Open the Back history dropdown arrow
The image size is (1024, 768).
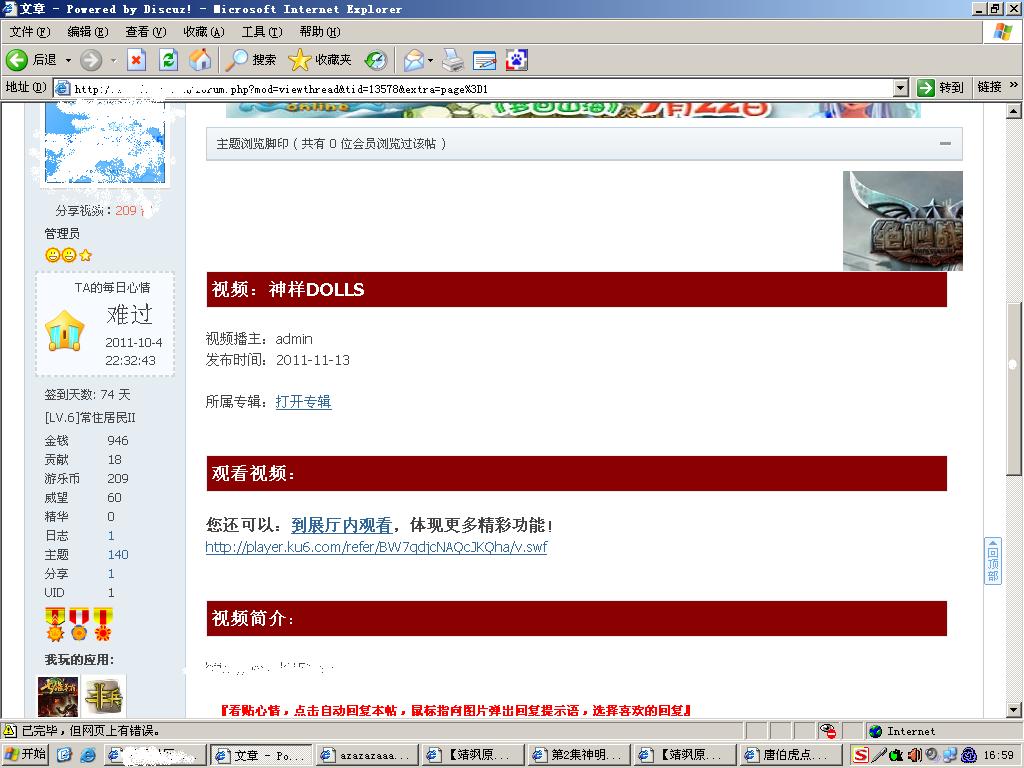pyautogui.click(x=68, y=60)
